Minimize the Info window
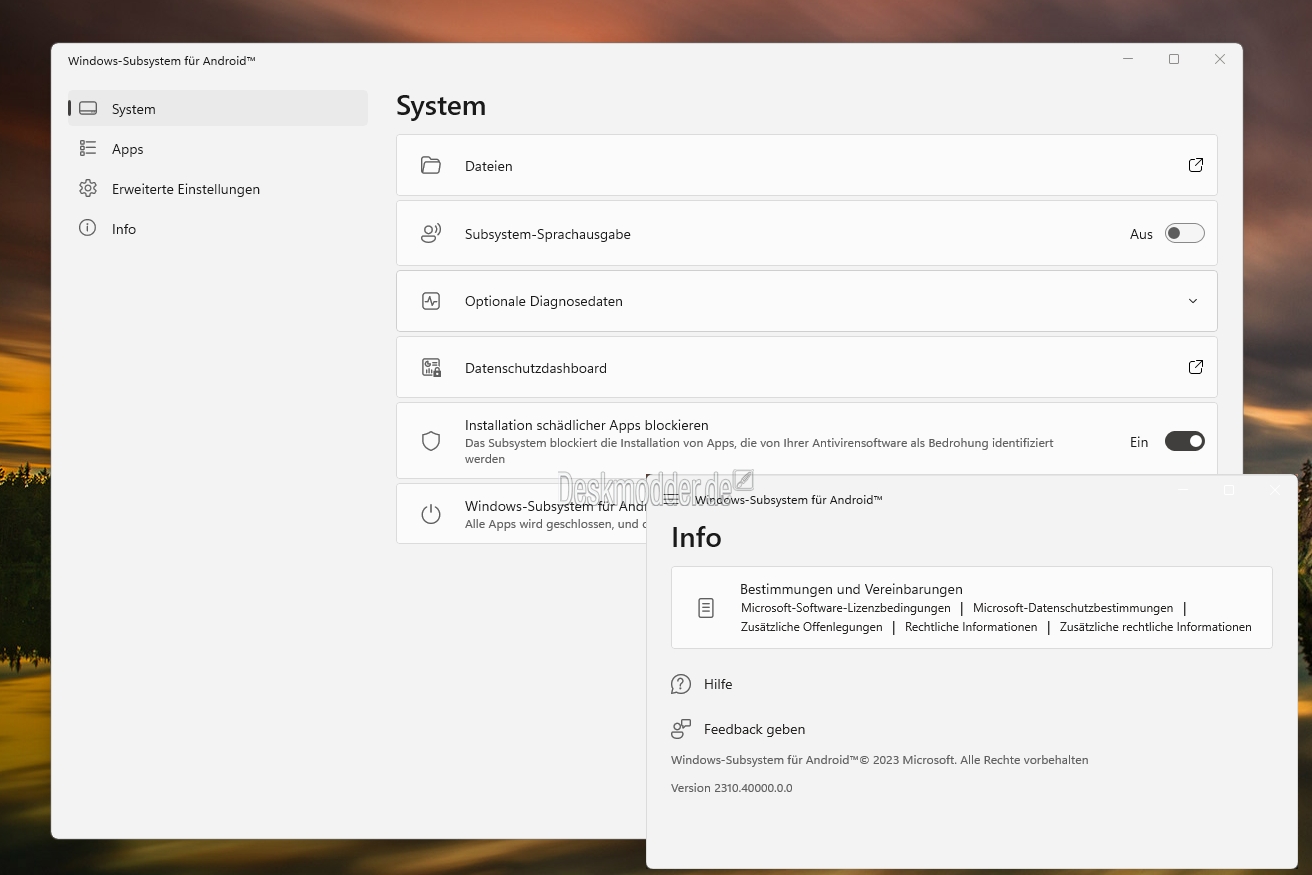 click(x=1184, y=490)
